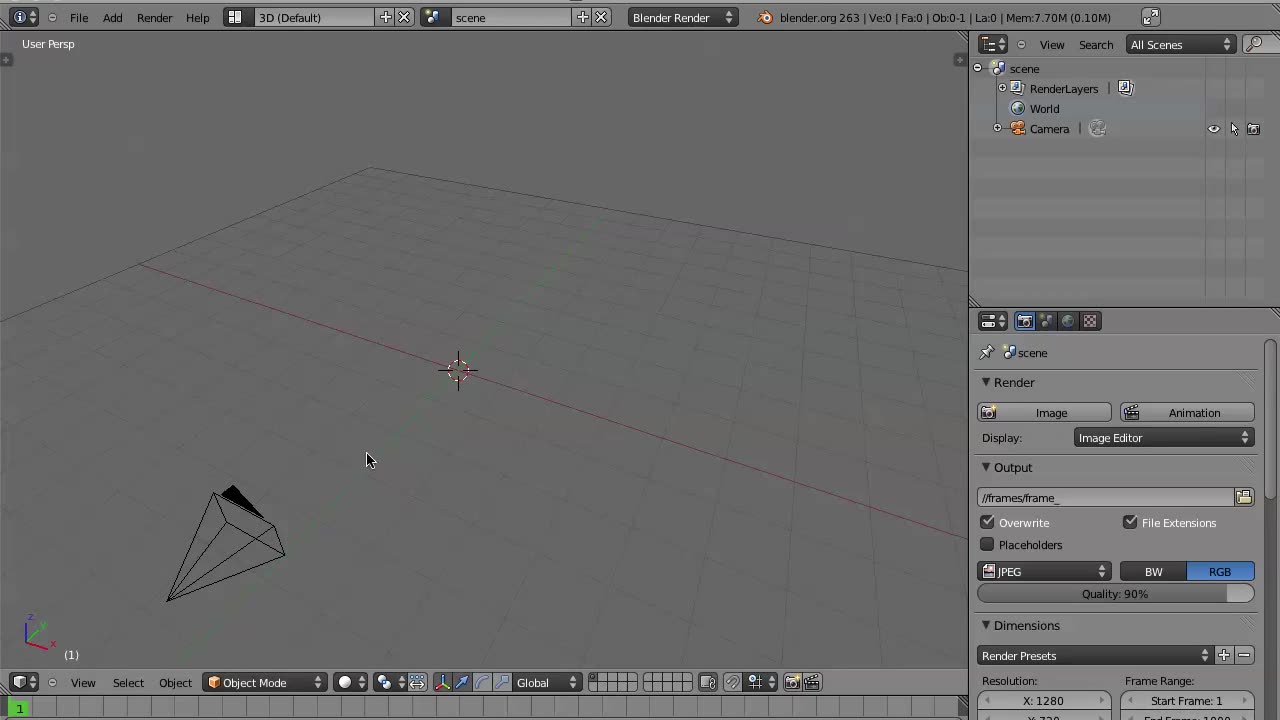Uncheck the File Extensions checkbox

[x=1130, y=522]
